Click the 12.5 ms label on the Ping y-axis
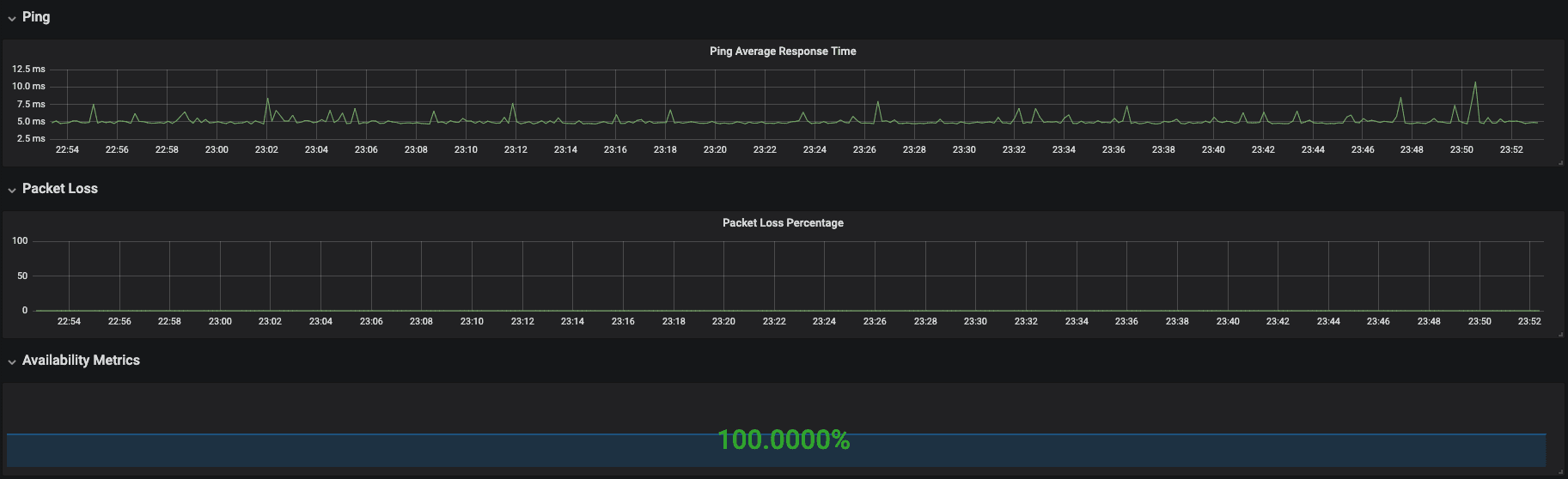This screenshot has width=1568, height=479. (28, 69)
